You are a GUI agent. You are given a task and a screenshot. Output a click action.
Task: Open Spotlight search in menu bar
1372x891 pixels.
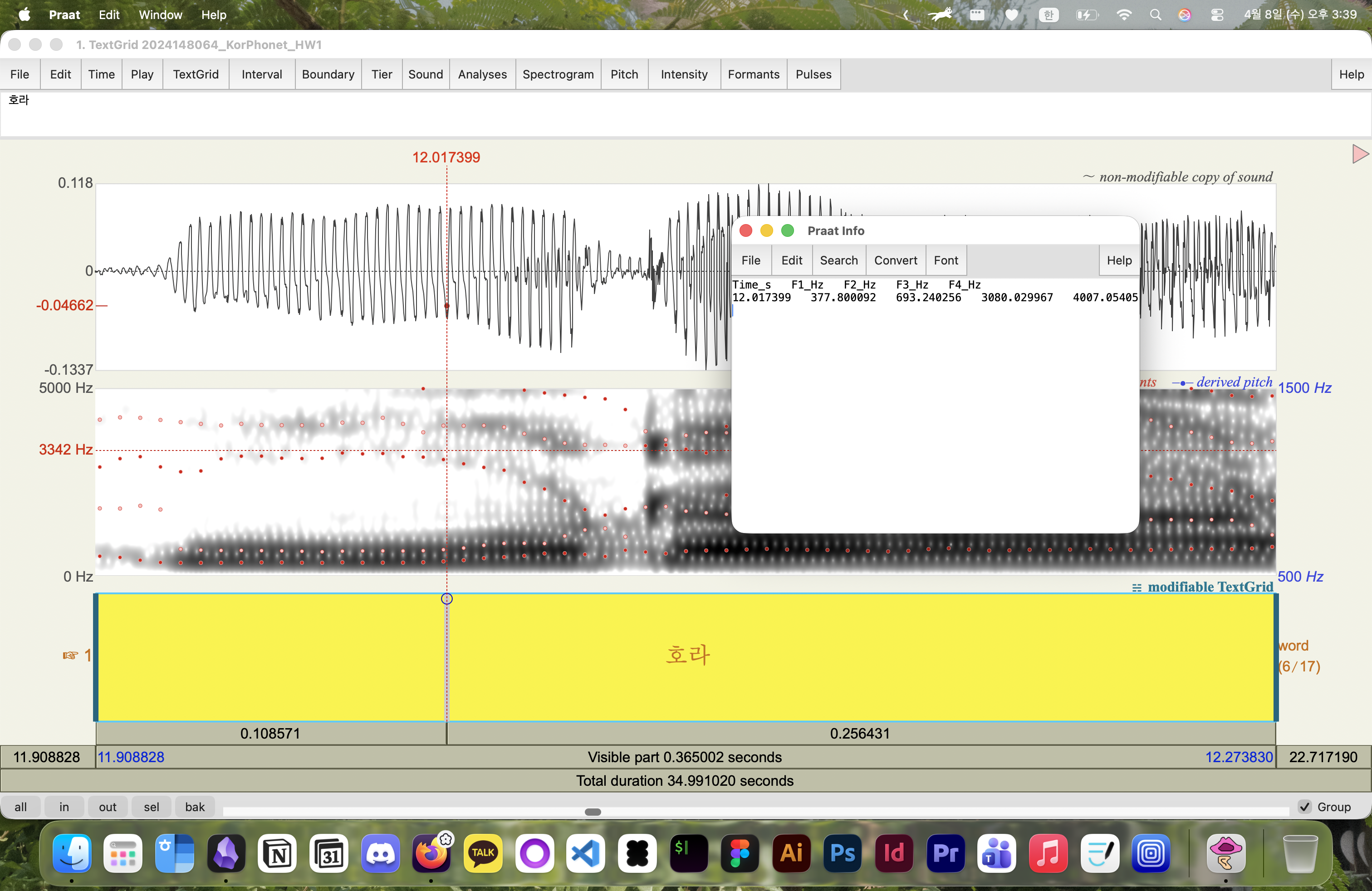pyautogui.click(x=1155, y=15)
